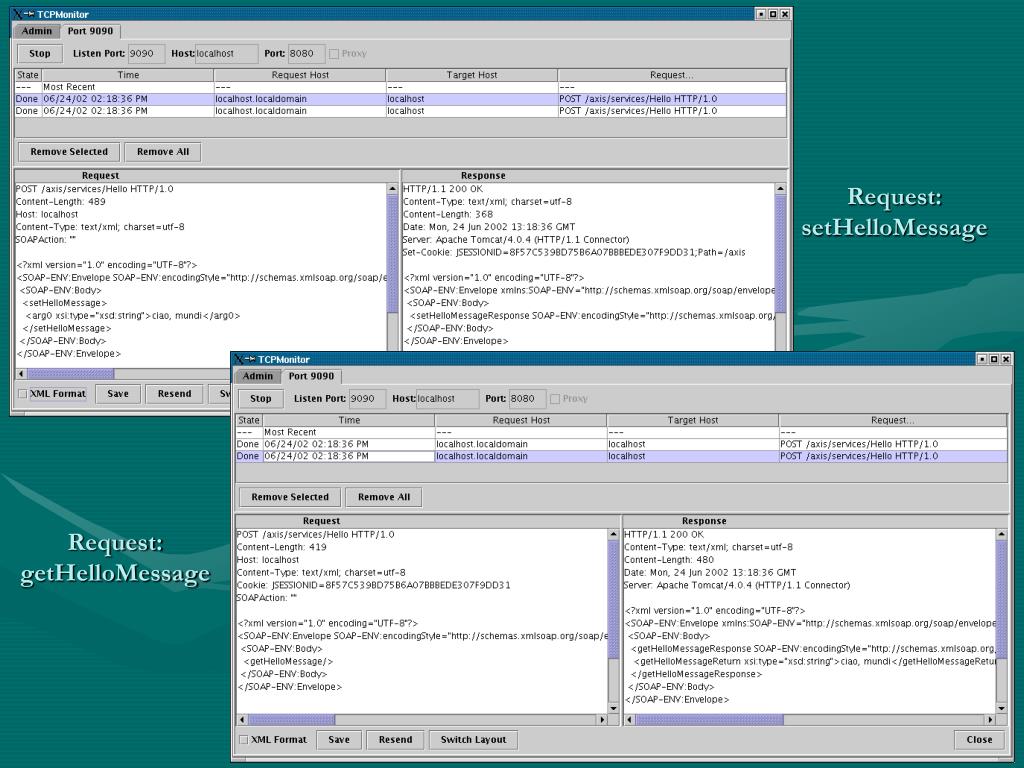This screenshot has height=768, width=1024.
Task: Minimize the front TCPMonitor window
Action: [x=982, y=359]
